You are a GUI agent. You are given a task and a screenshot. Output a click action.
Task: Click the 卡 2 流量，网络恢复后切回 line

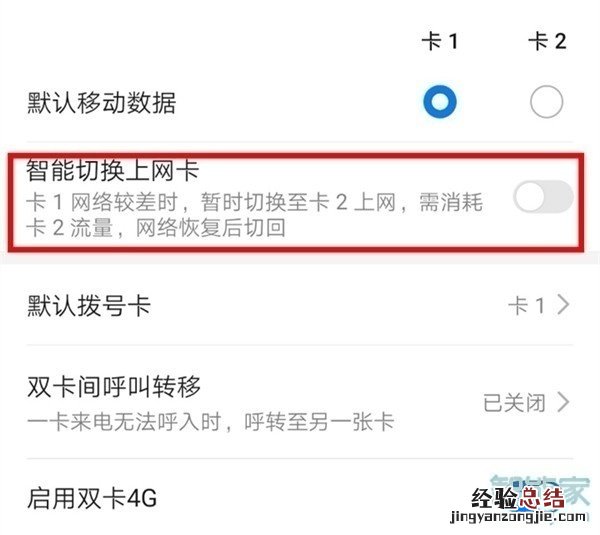click(156, 227)
